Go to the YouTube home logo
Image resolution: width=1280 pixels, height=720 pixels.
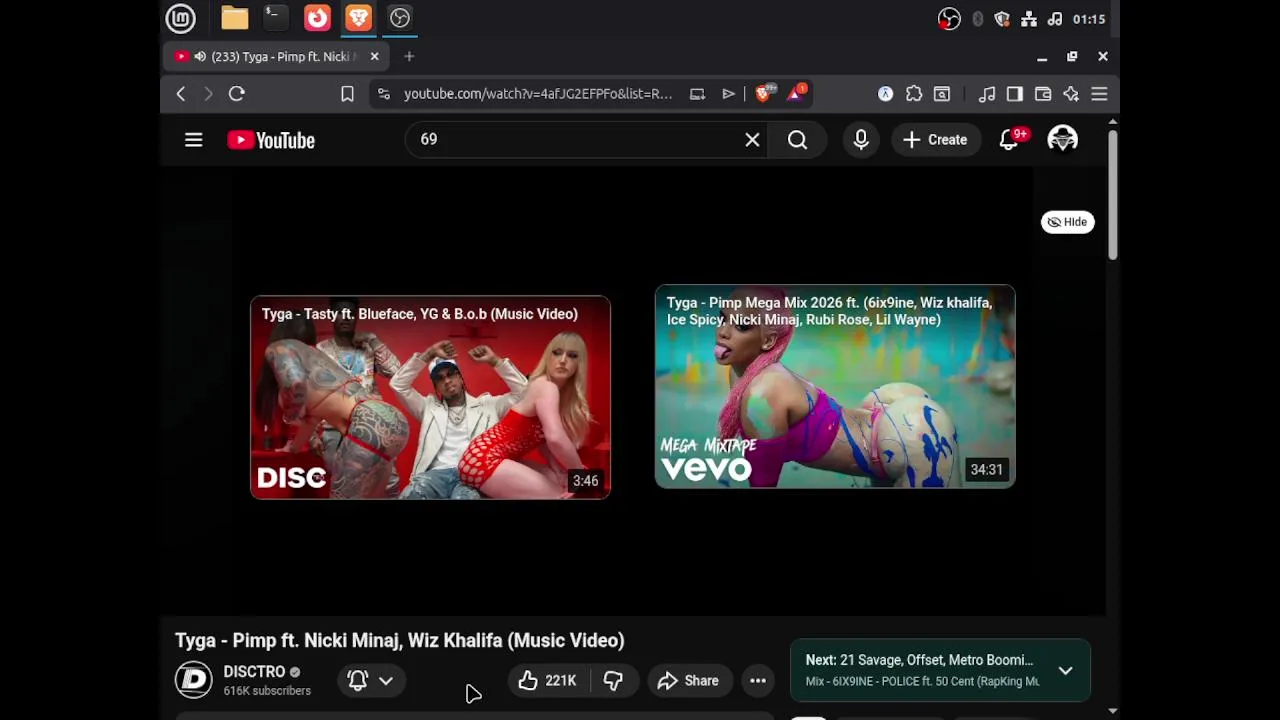(271, 140)
